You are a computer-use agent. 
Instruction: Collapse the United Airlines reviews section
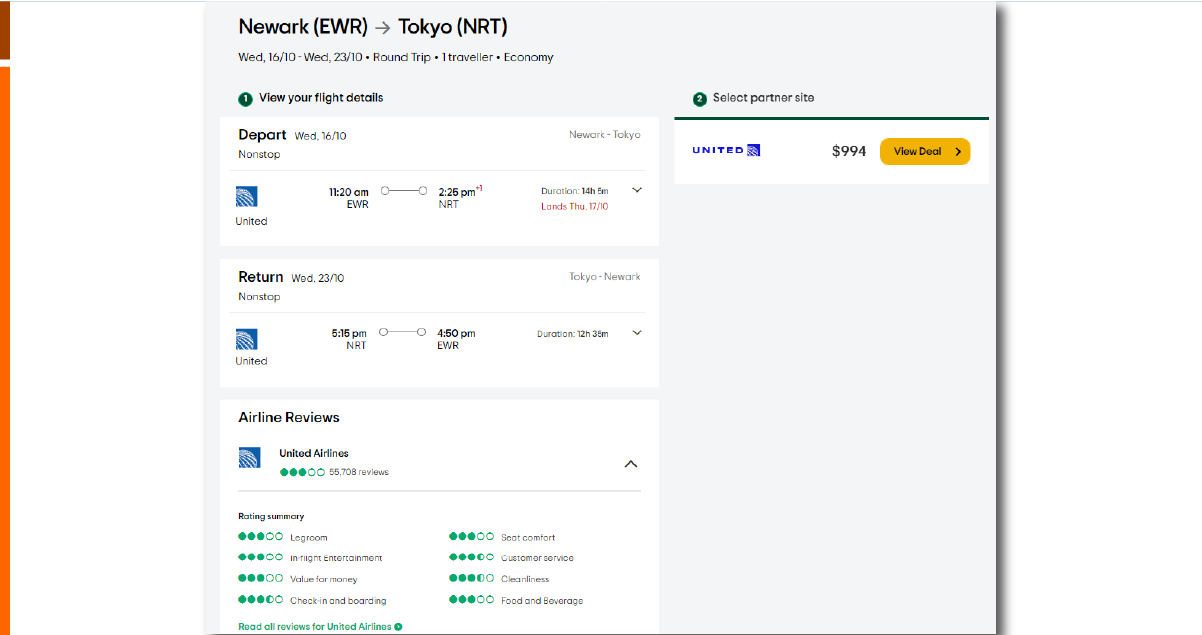[630, 464]
